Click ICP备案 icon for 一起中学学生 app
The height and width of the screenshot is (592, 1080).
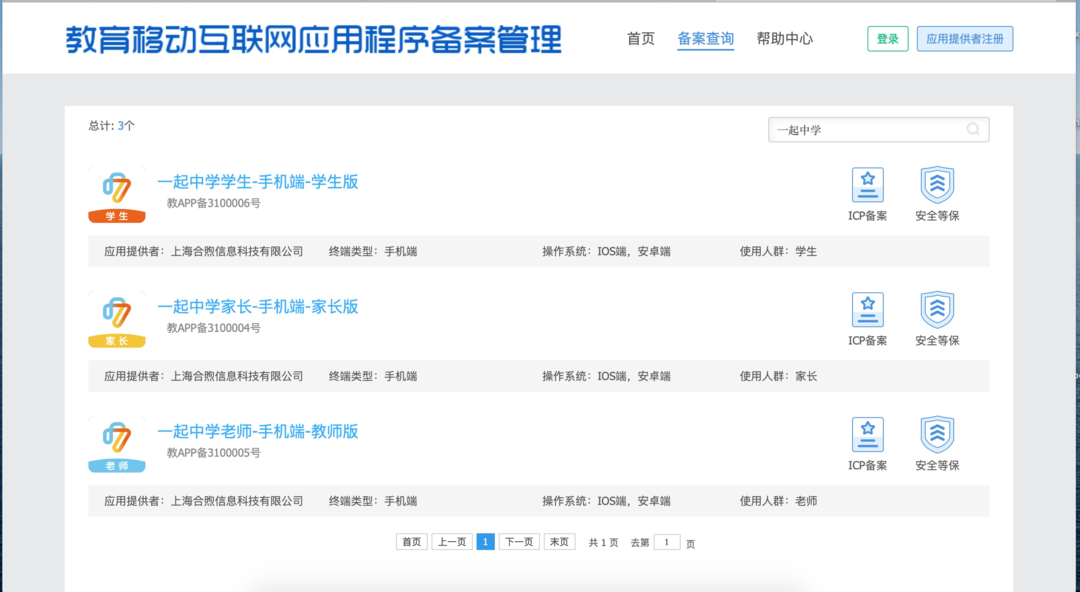coord(867,185)
